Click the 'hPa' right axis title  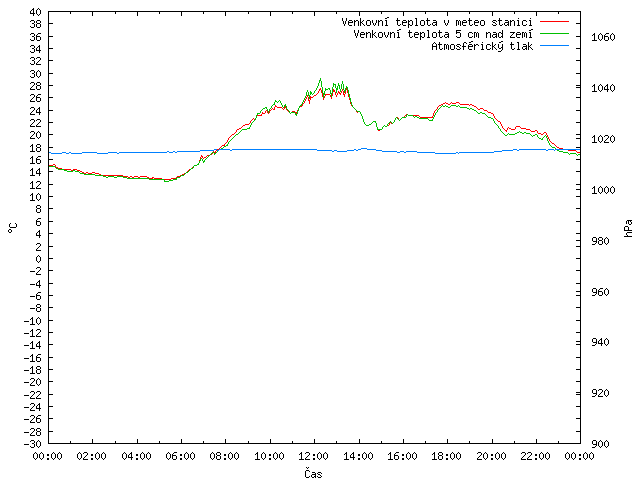pos(628,228)
